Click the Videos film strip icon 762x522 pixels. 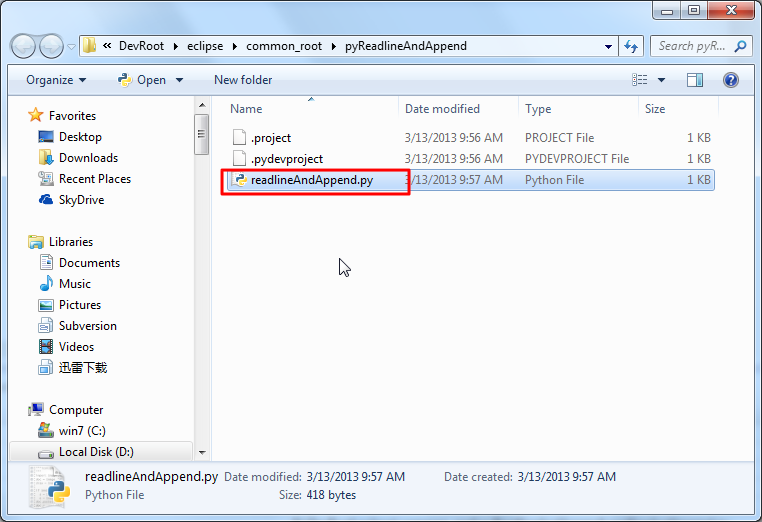(x=46, y=347)
